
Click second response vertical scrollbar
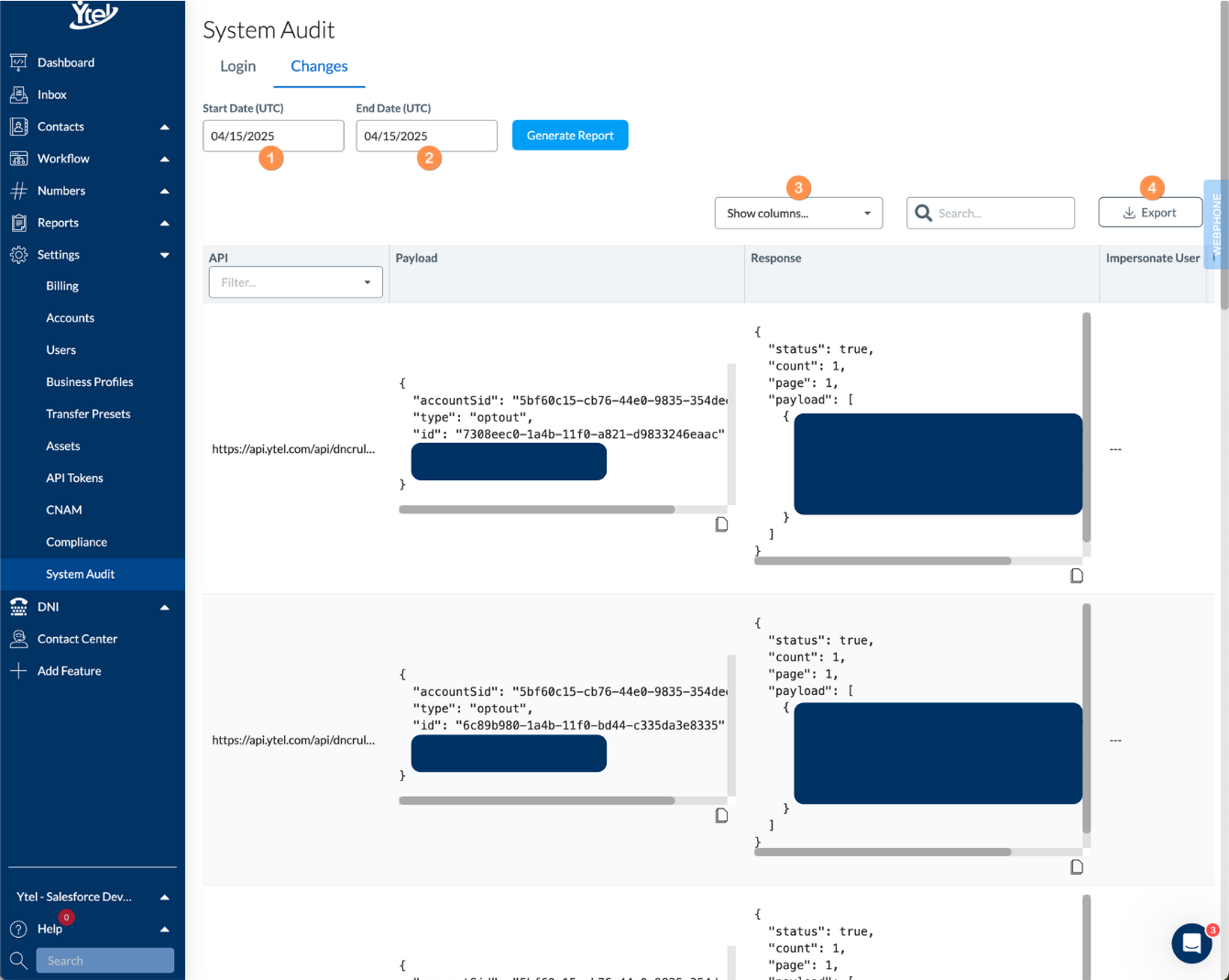[x=1087, y=718]
